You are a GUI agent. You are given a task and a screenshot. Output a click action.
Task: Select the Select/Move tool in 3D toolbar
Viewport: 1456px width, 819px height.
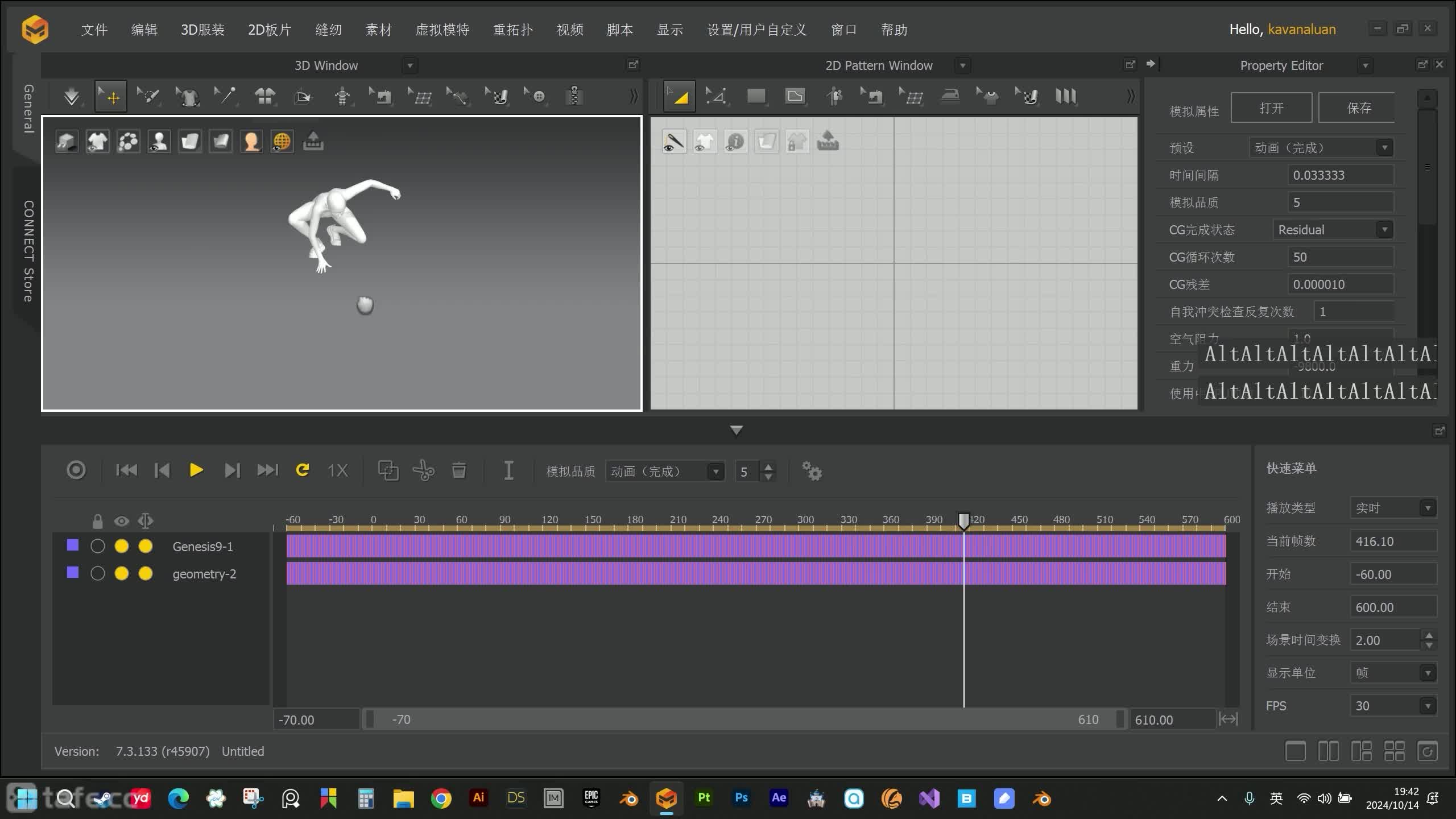point(110,96)
